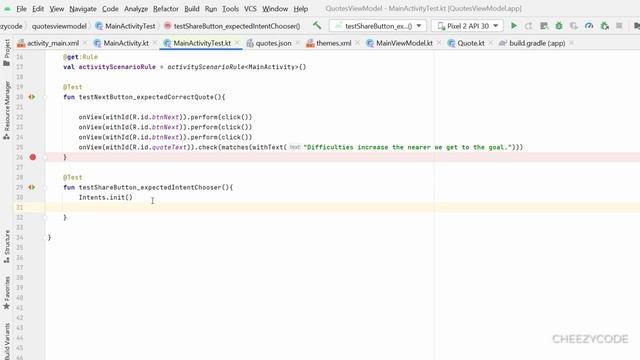The width and height of the screenshot is (640, 360).
Task: Close the Quote.kt tab
Action: (491, 43)
